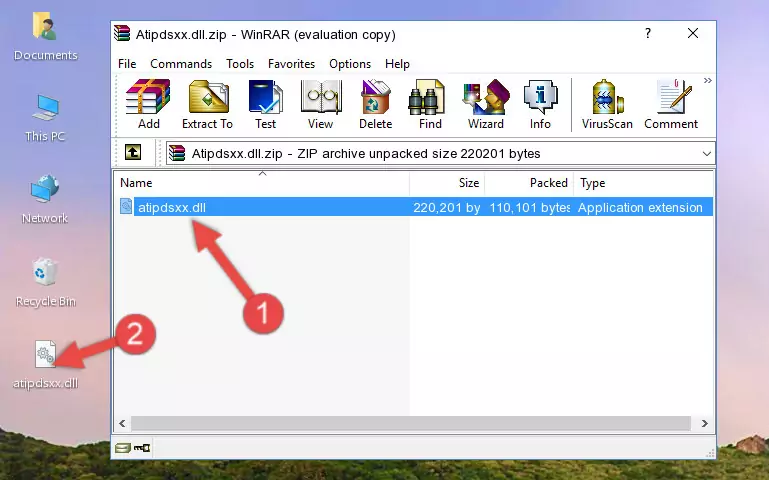Click the Extract To toolbar icon
Viewport: 769px width, 480px height.
[207, 104]
